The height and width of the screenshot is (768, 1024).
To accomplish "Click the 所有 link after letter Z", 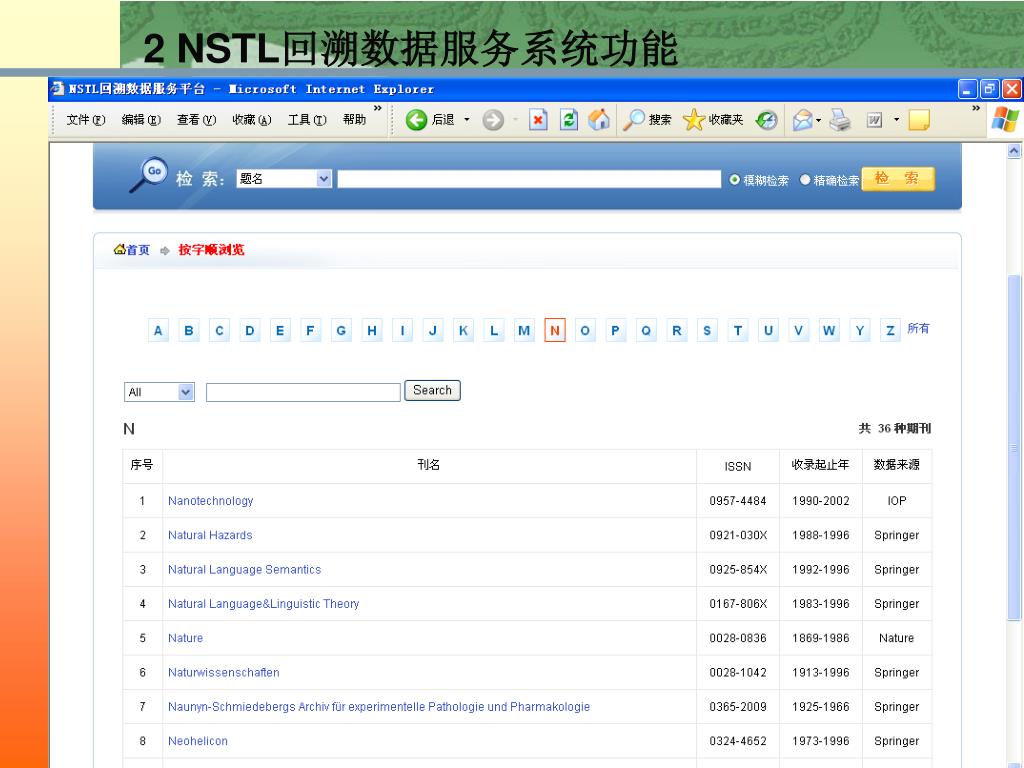I will point(918,328).
